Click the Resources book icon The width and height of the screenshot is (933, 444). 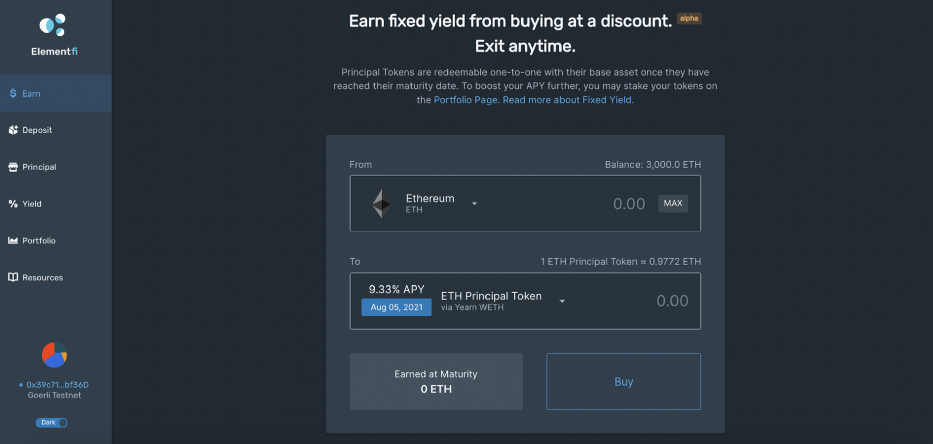[x=13, y=278]
